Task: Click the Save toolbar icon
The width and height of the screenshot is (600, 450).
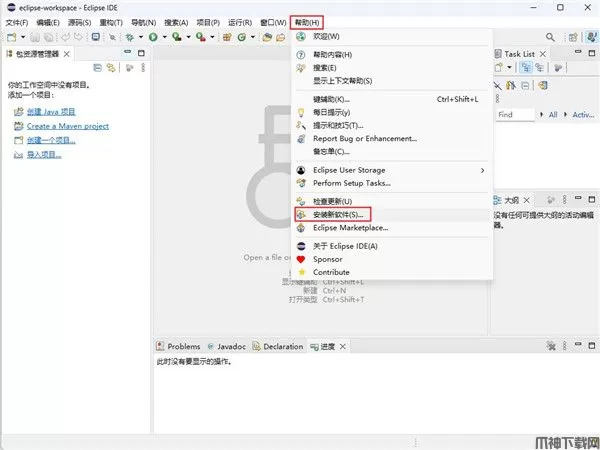Action: (x=35, y=37)
